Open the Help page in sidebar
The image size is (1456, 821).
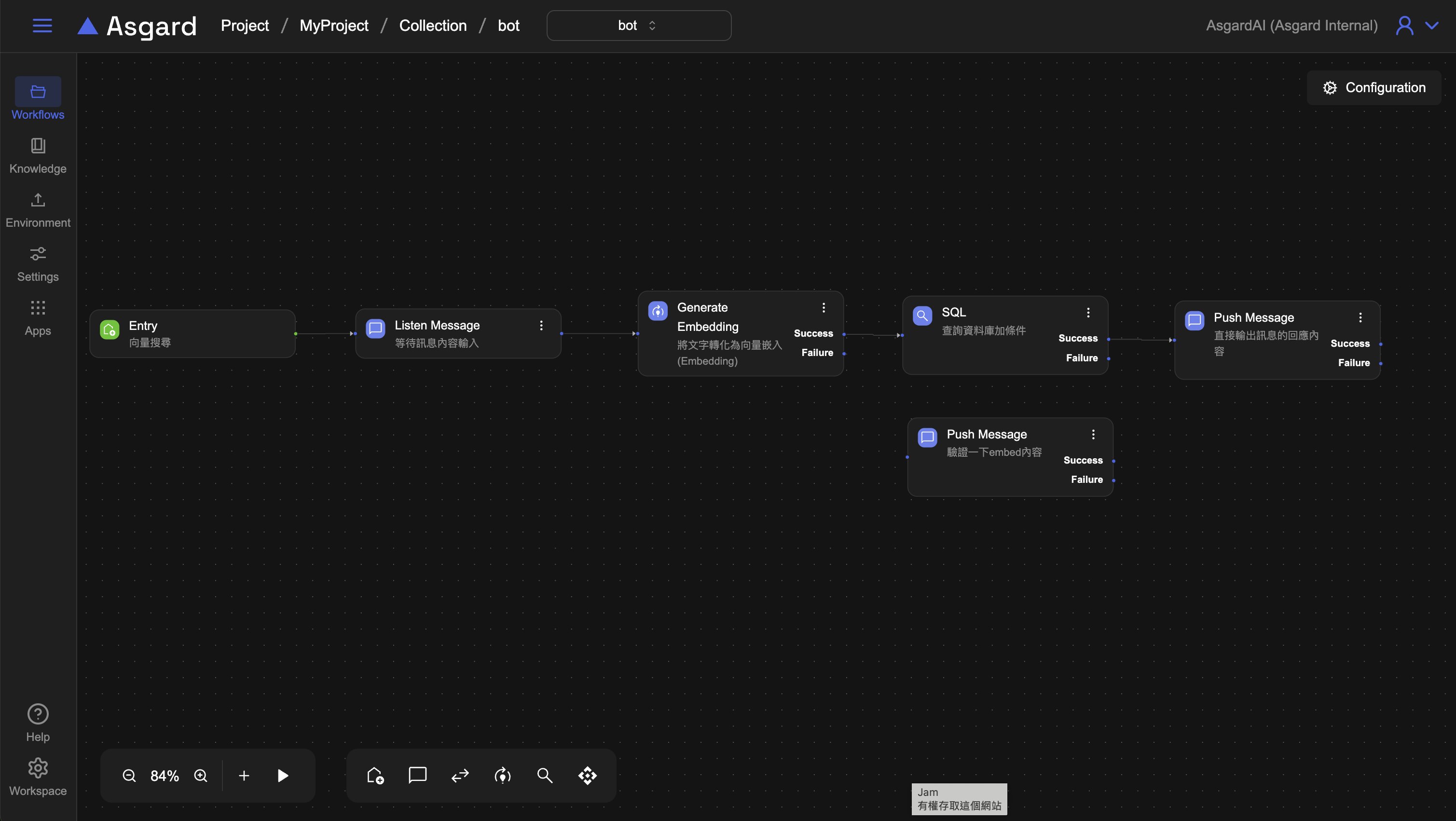click(x=38, y=723)
